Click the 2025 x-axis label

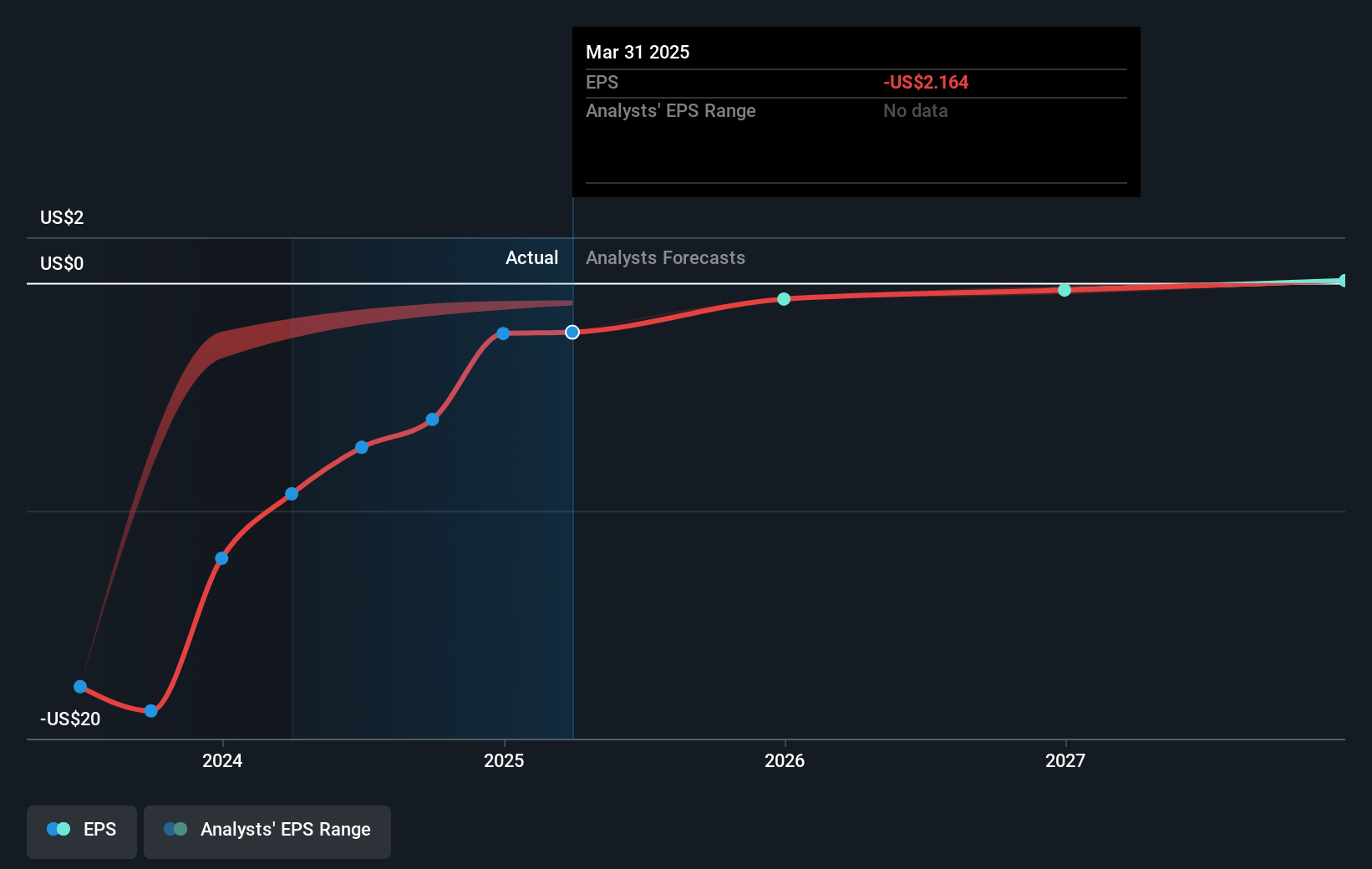[x=504, y=760]
